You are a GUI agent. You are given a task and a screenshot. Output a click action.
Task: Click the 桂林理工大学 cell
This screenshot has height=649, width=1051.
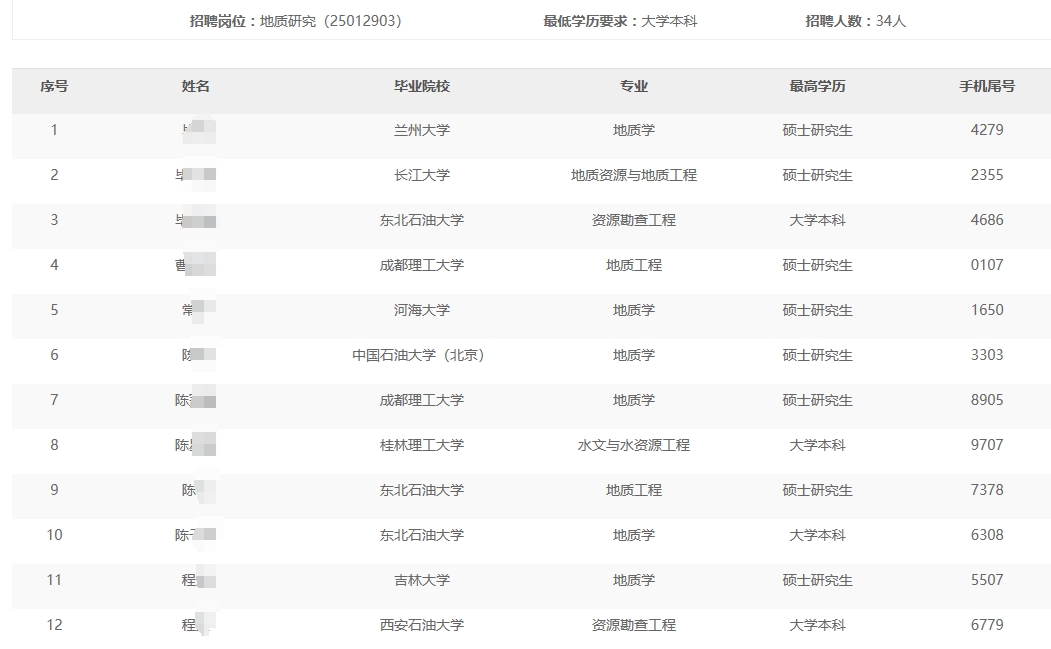point(421,445)
